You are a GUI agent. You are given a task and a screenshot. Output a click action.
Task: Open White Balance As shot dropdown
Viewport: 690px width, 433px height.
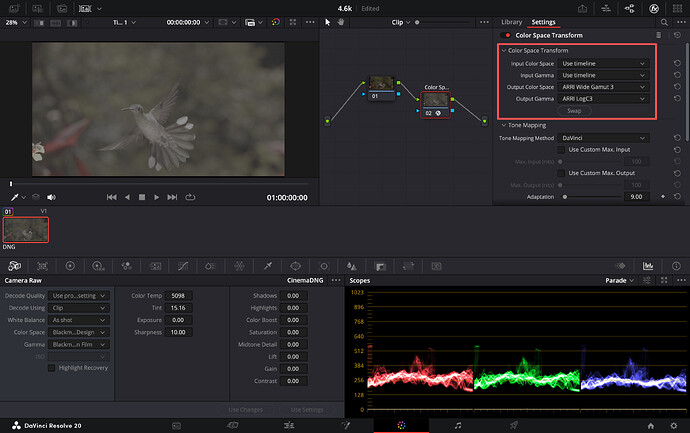coord(79,320)
